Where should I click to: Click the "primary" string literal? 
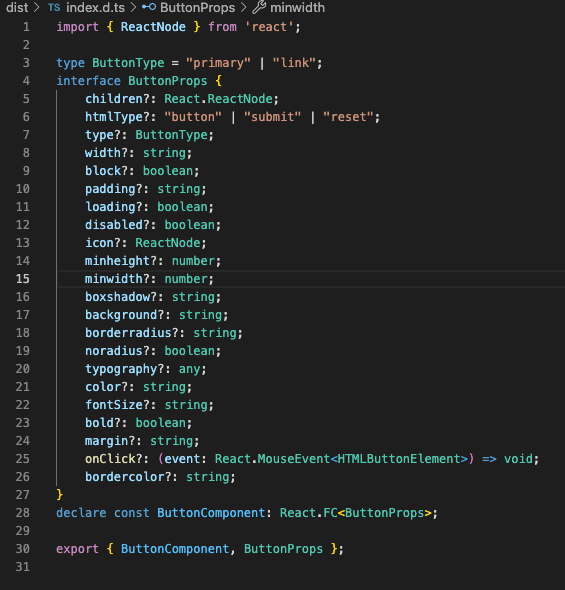pyautogui.click(x=218, y=63)
